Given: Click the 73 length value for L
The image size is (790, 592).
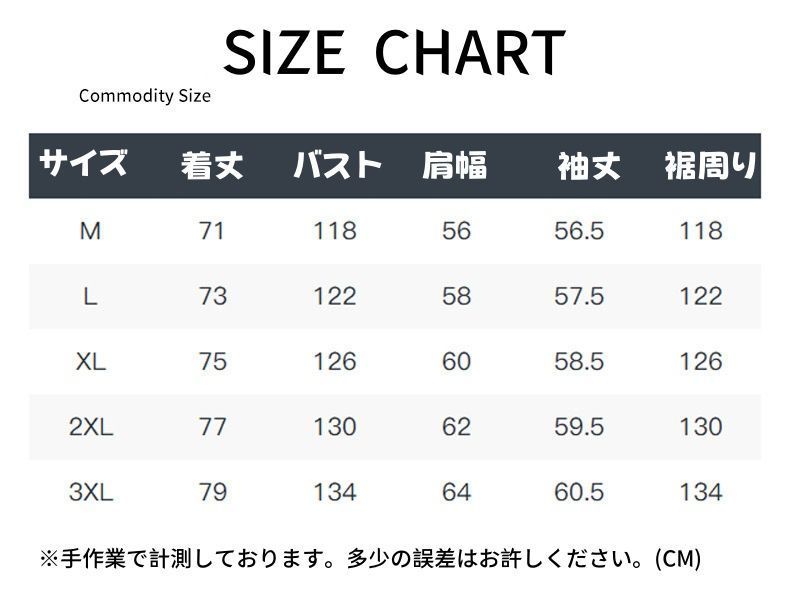Looking at the screenshot, I should click(x=213, y=296).
